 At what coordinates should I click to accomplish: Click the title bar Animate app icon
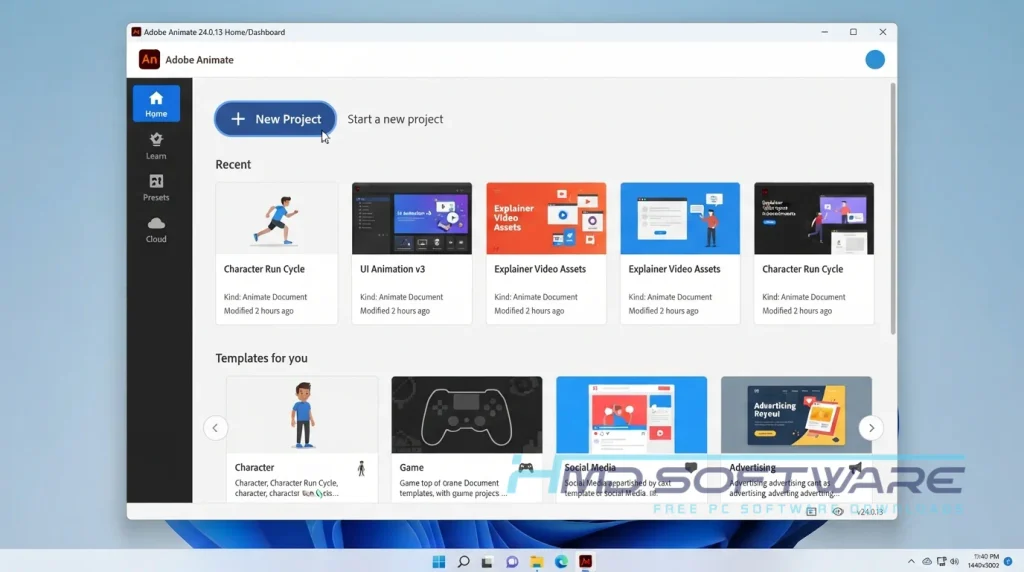tap(136, 32)
